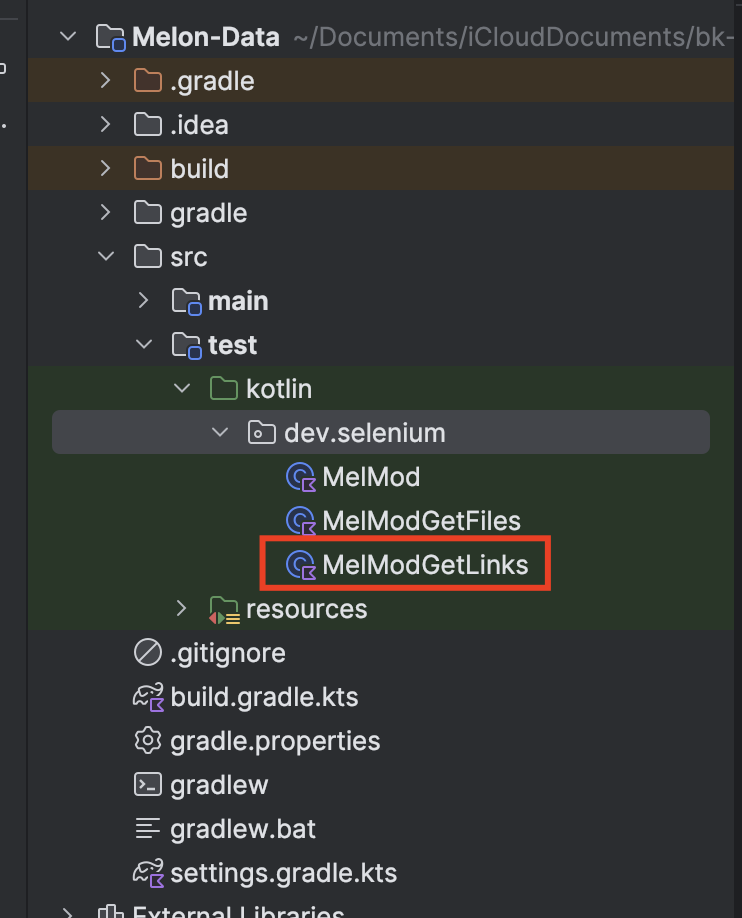Click the resources folder icon
The width and height of the screenshot is (742, 918).
coord(224,609)
